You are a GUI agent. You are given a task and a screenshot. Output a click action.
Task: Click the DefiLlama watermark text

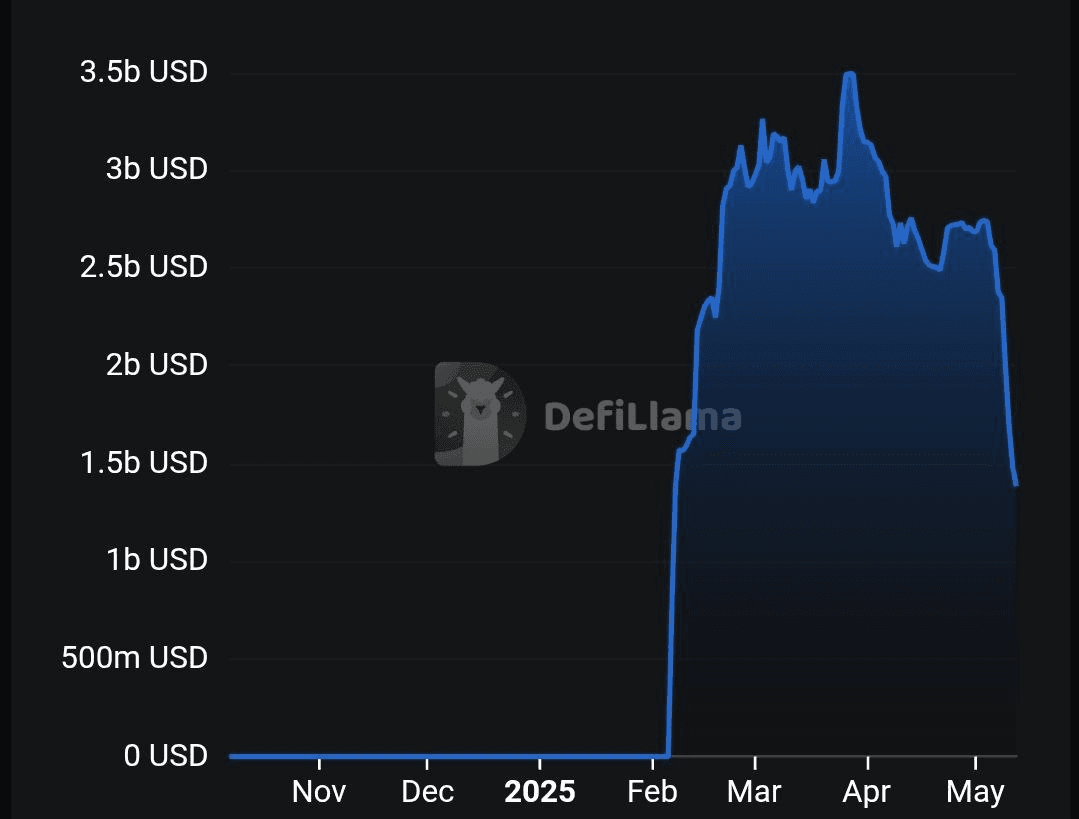point(643,416)
